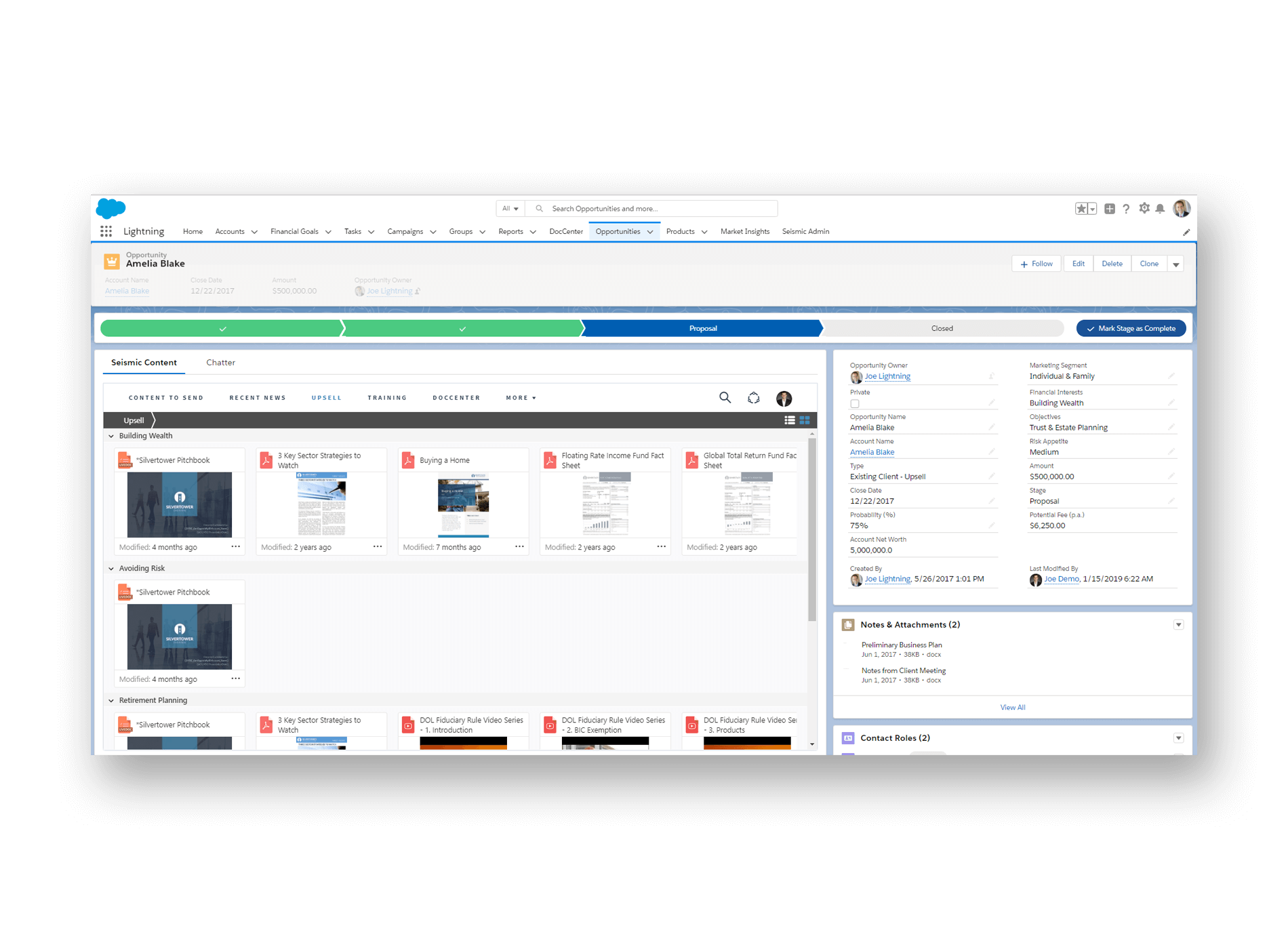Screen dimensions: 1288x949
Task: Select the Closed stage in path
Action: point(942,328)
